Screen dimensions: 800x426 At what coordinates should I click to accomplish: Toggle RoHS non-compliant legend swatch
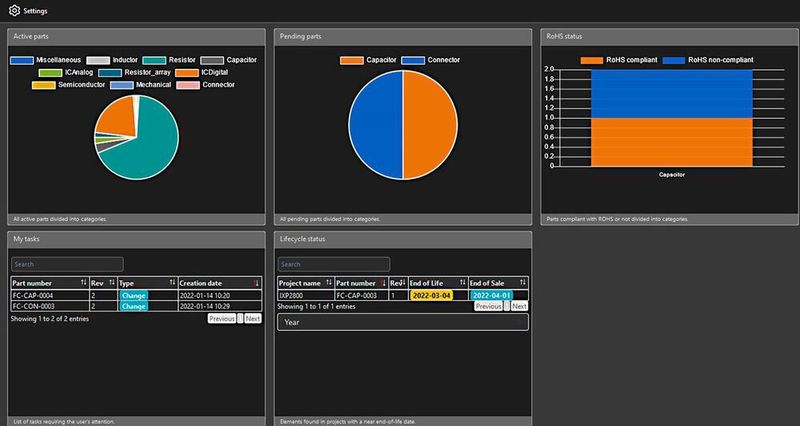click(673, 60)
